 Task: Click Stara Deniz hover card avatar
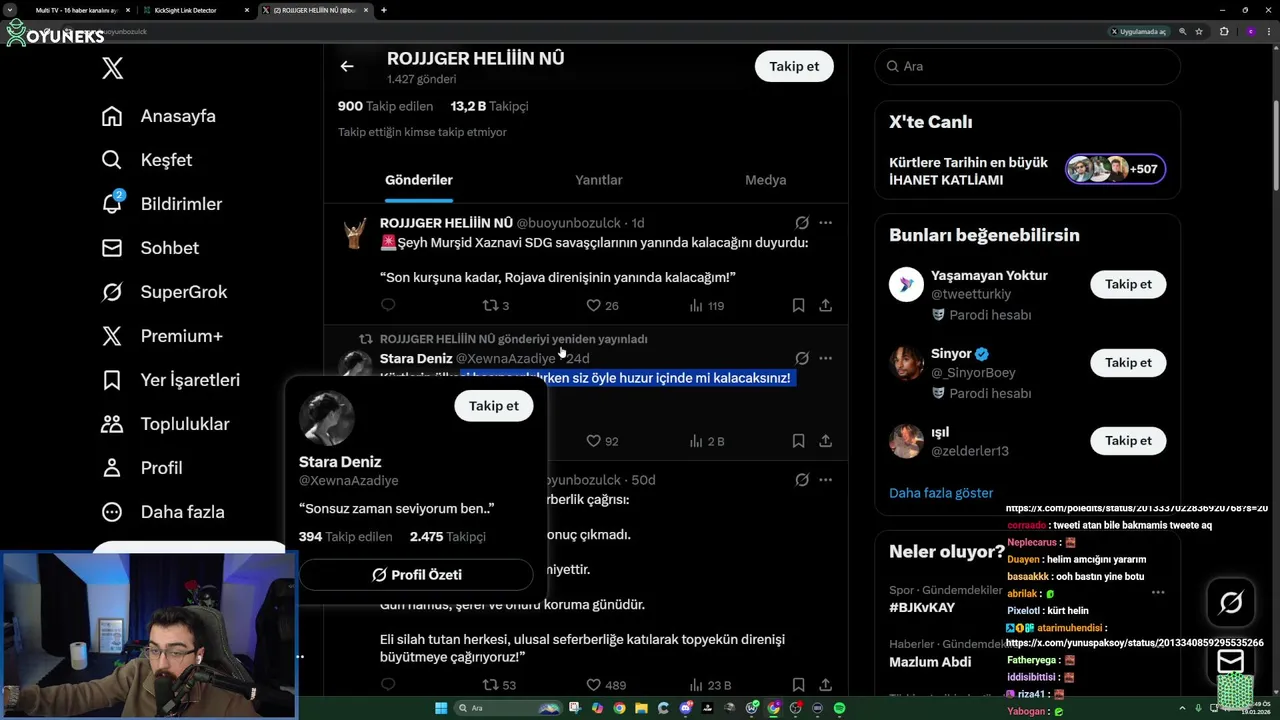pos(327,418)
